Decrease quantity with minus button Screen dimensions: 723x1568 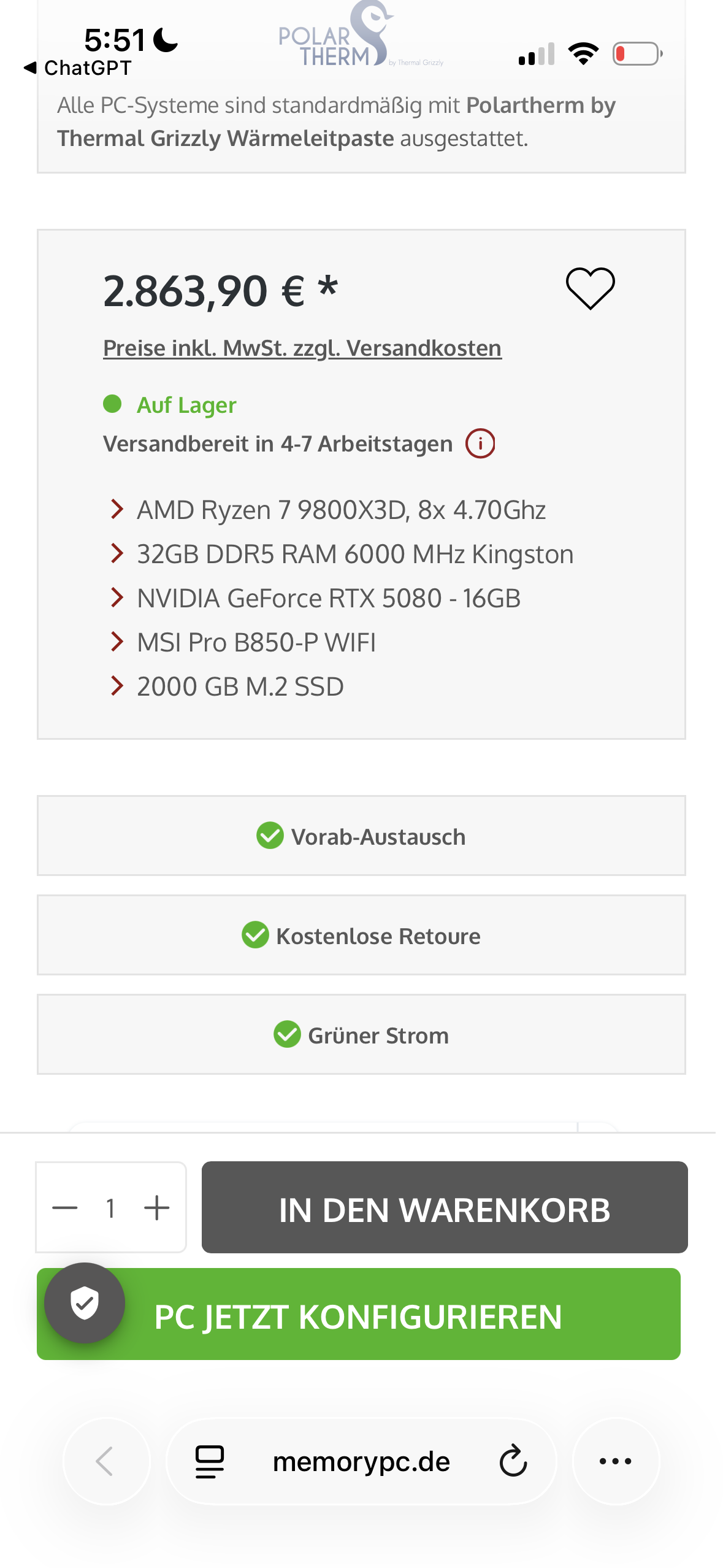point(65,1208)
